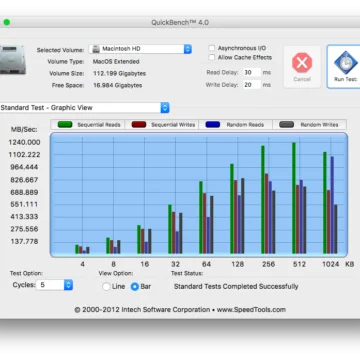The width and height of the screenshot is (360, 360).
Task: Click the hard drive volume icon
Action: [13, 60]
